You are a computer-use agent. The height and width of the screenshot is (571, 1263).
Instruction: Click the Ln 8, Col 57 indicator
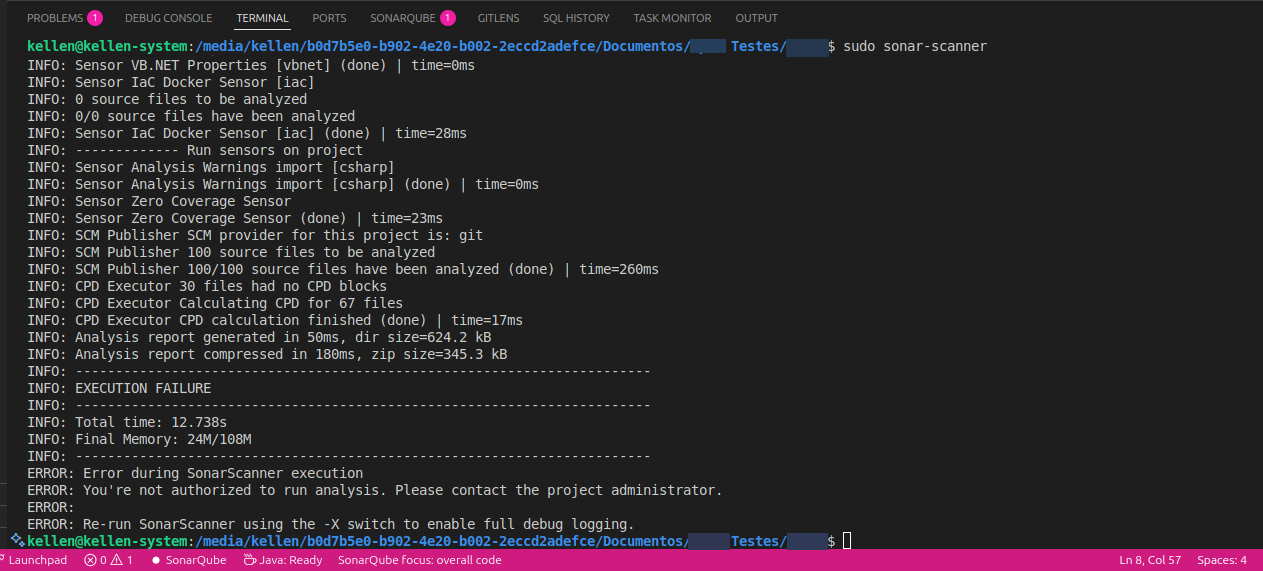point(1150,560)
